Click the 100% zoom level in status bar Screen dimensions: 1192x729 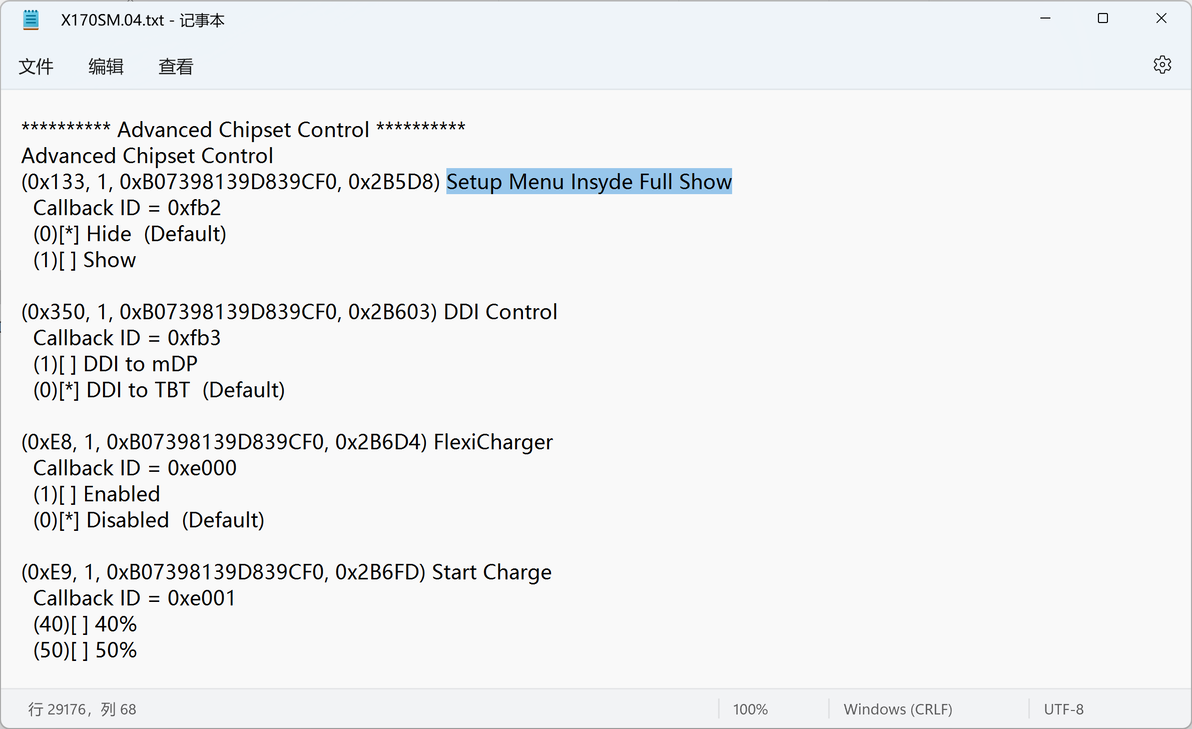coord(750,709)
